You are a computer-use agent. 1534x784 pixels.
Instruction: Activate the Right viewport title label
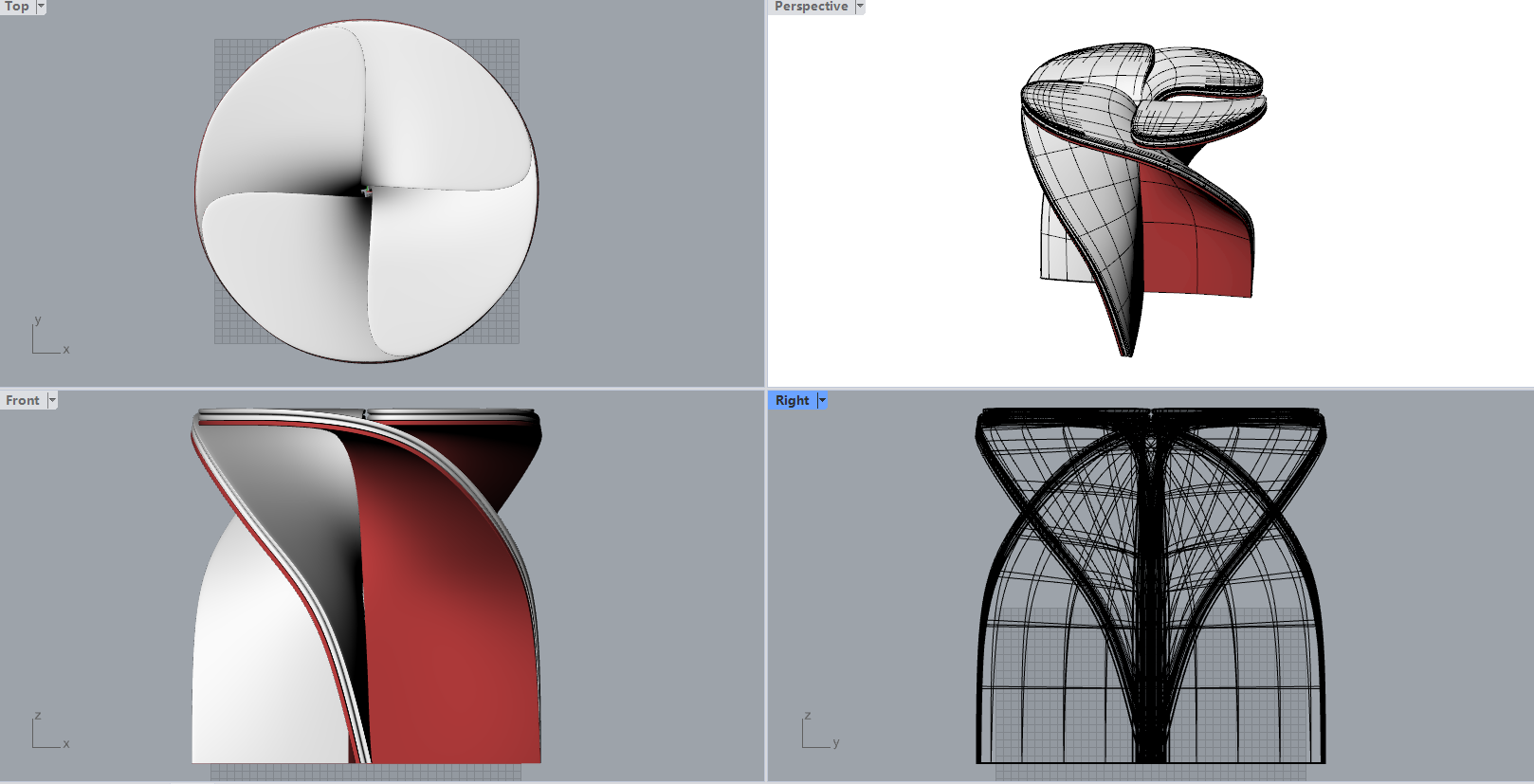793,400
